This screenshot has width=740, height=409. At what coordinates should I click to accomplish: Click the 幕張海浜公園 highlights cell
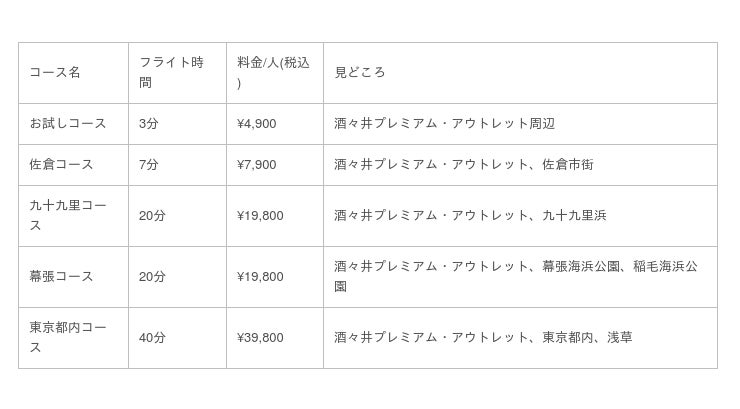[x=581, y=267]
